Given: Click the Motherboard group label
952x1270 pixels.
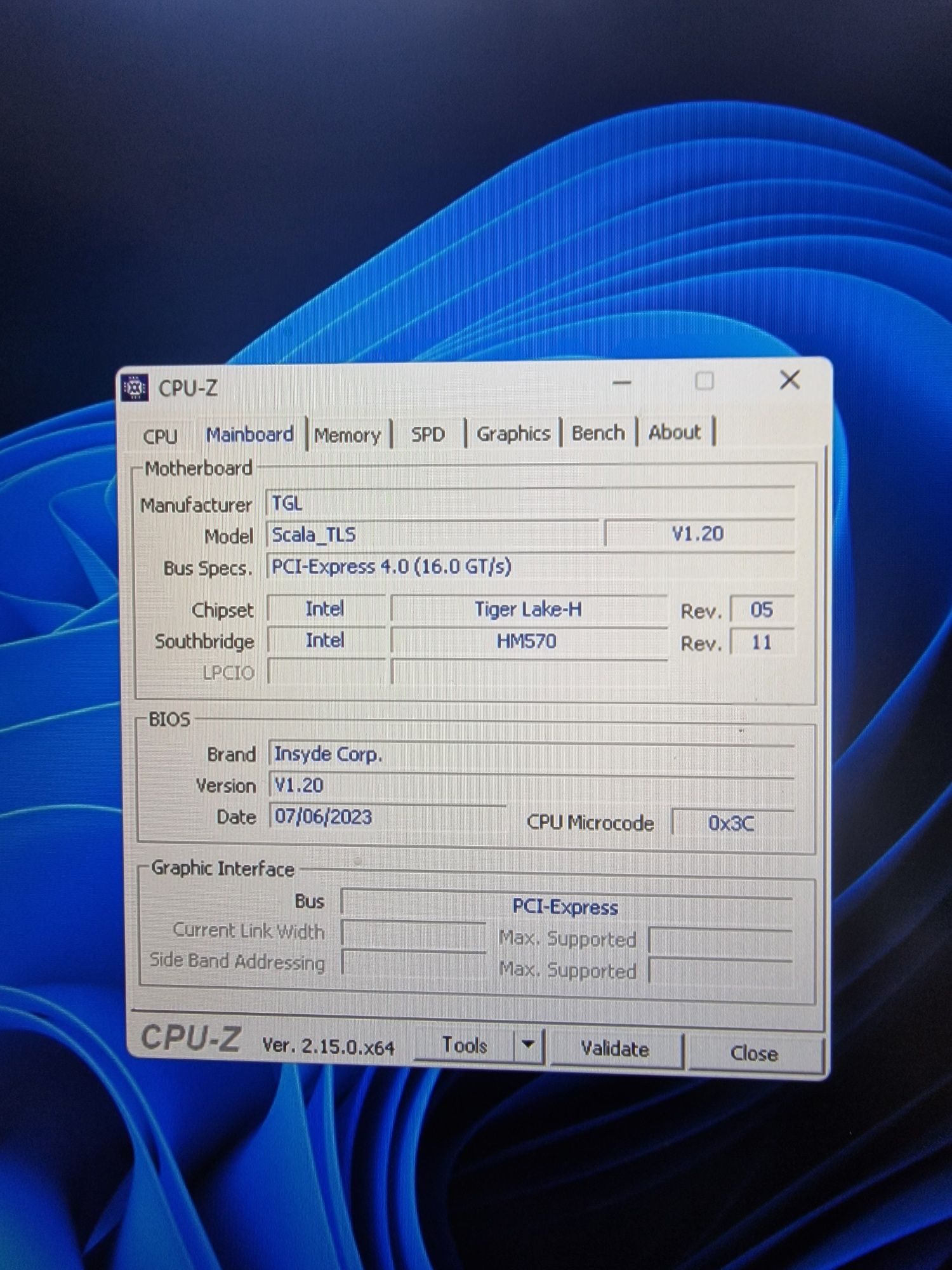Looking at the screenshot, I should point(199,468).
